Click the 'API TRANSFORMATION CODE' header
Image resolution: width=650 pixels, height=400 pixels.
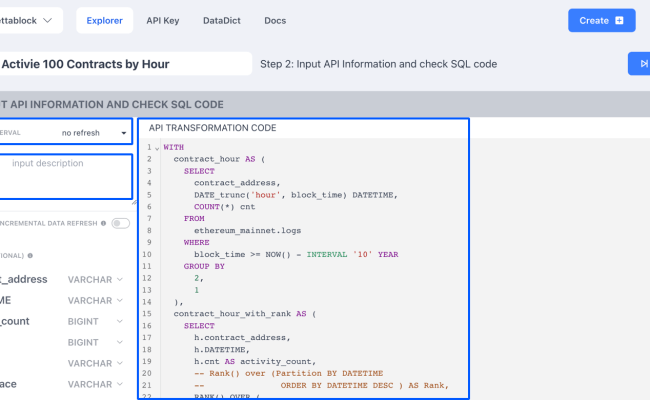pyautogui.click(x=212, y=128)
